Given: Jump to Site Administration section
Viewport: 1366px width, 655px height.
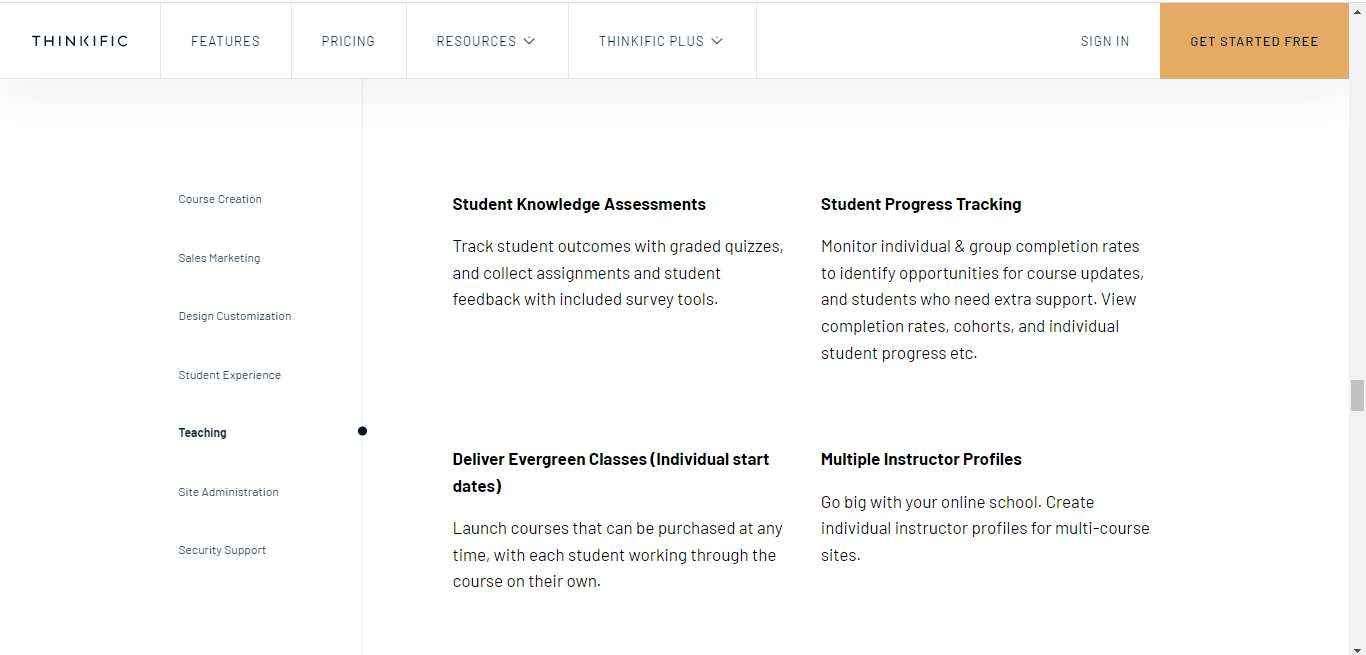Looking at the screenshot, I should point(229,492).
